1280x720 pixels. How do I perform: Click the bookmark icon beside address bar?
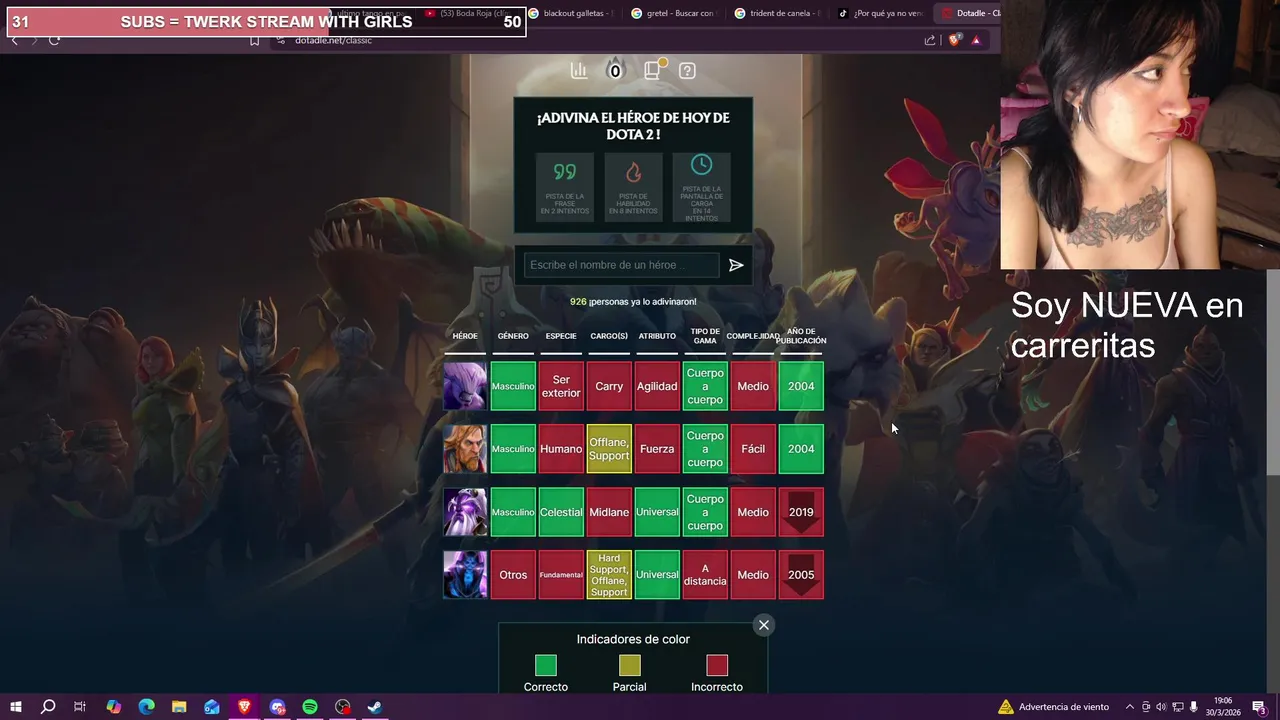[254, 40]
